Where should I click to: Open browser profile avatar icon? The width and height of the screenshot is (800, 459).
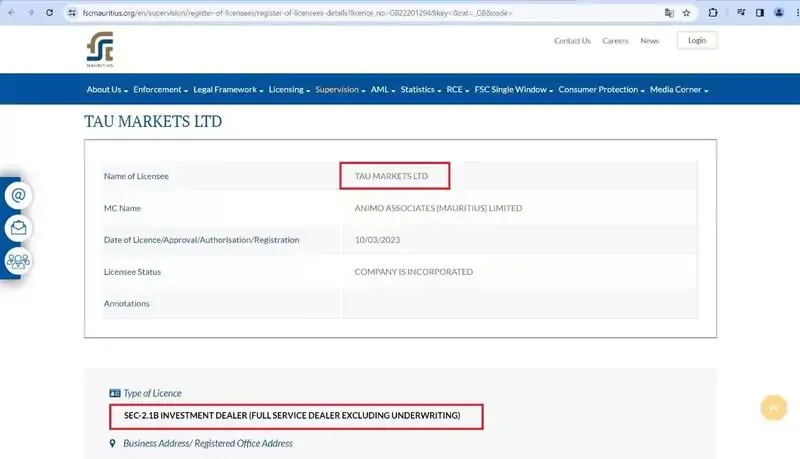pos(779,13)
